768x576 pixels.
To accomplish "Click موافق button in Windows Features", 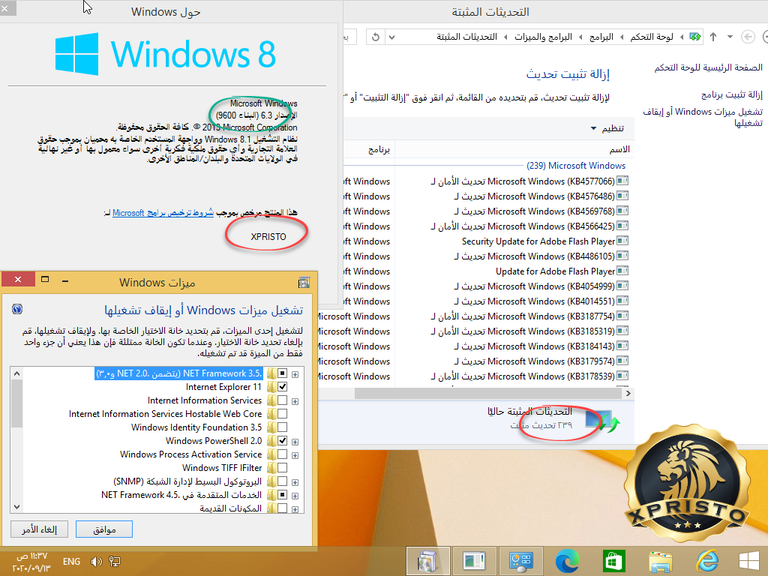I will 104,529.
